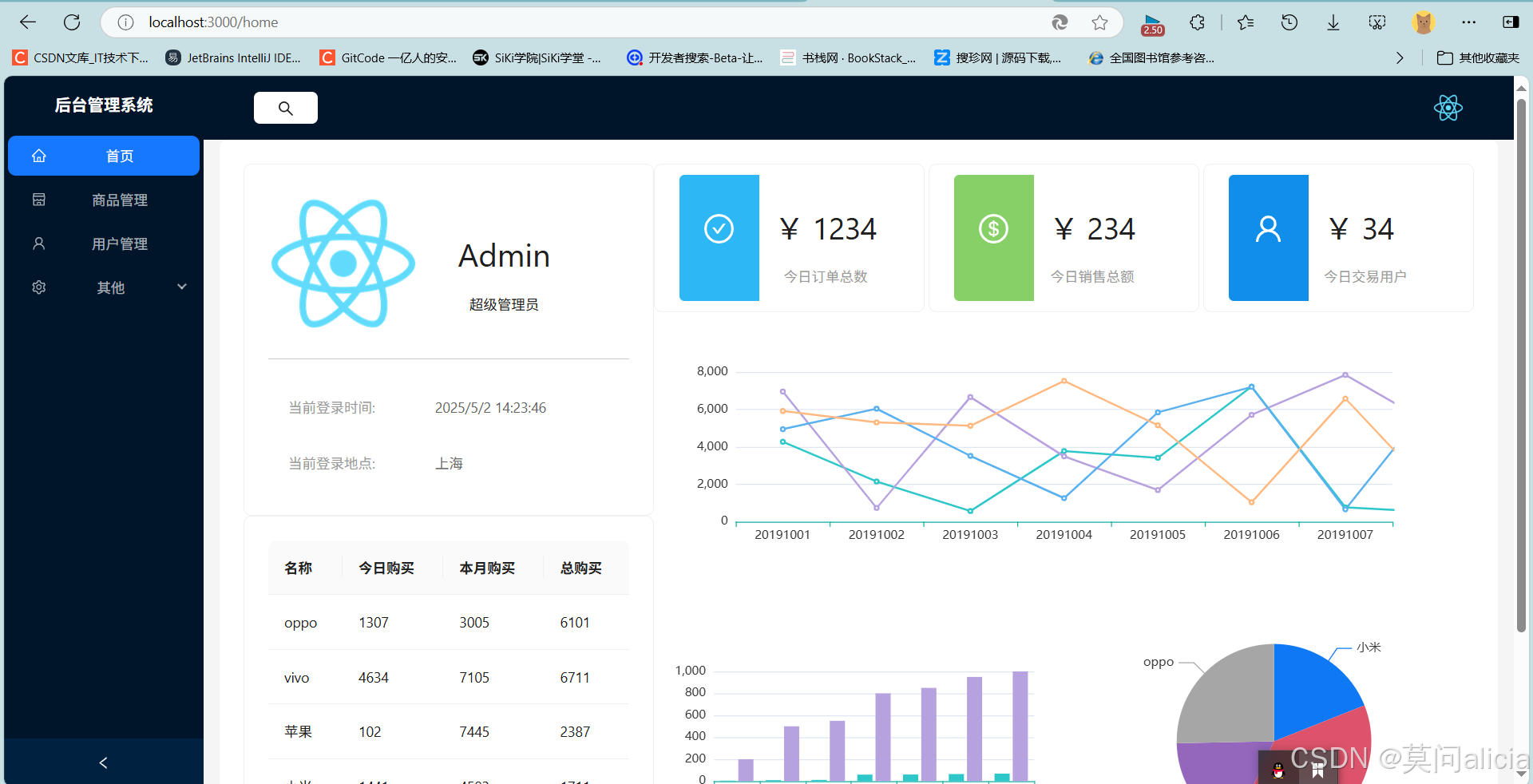Open 其他收藏夹 folder
This screenshot has height=784, width=1533.
[x=1479, y=57]
